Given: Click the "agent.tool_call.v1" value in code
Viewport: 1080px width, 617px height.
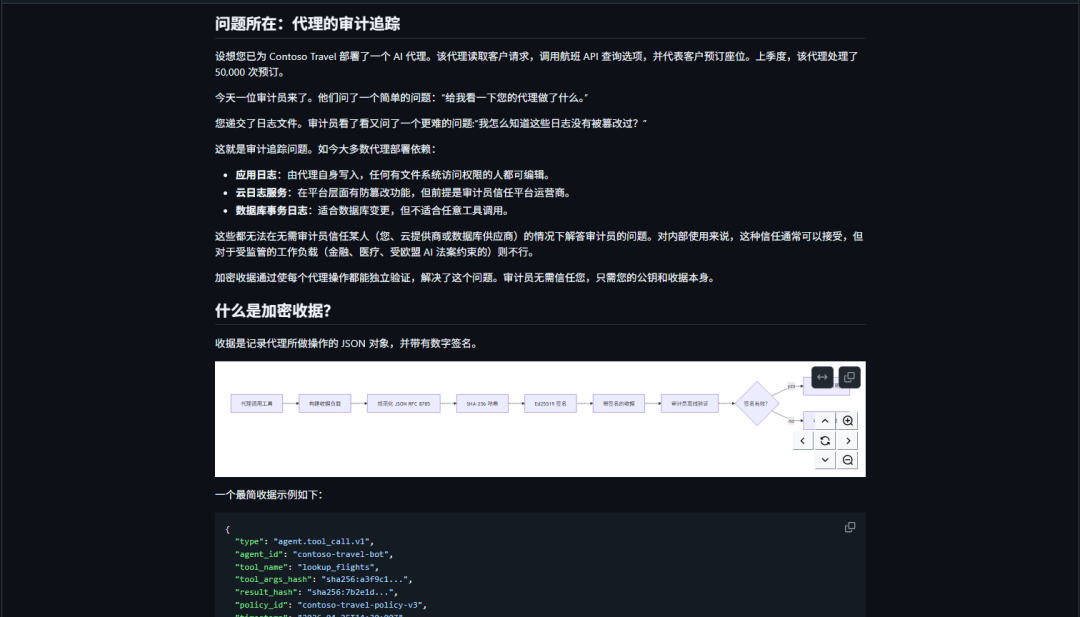Looking at the screenshot, I should click(321, 541).
